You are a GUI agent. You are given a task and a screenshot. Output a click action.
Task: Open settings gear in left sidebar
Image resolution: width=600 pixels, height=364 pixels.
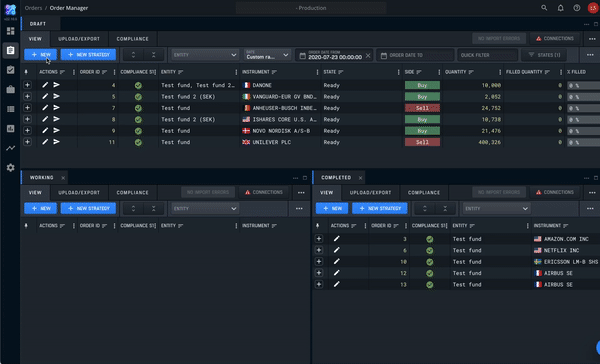tap(10, 168)
